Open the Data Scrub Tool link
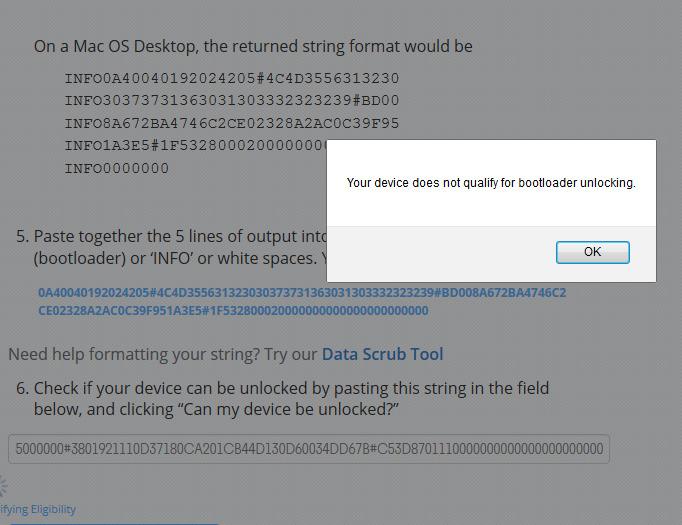This screenshot has height=525, width=682. pyautogui.click(x=382, y=354)
